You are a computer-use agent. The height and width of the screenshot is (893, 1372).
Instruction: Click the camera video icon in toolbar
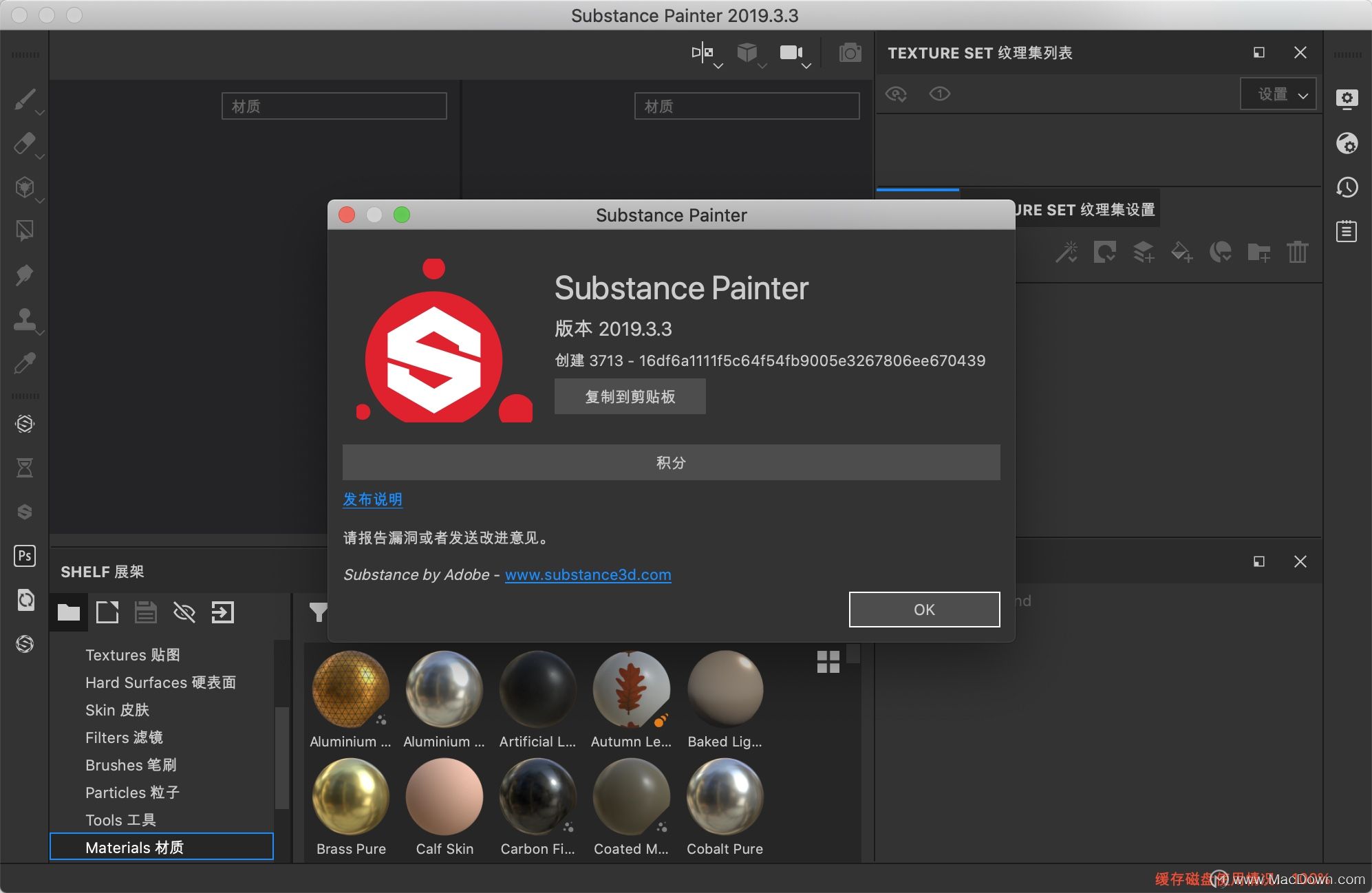tap(791, 52)
